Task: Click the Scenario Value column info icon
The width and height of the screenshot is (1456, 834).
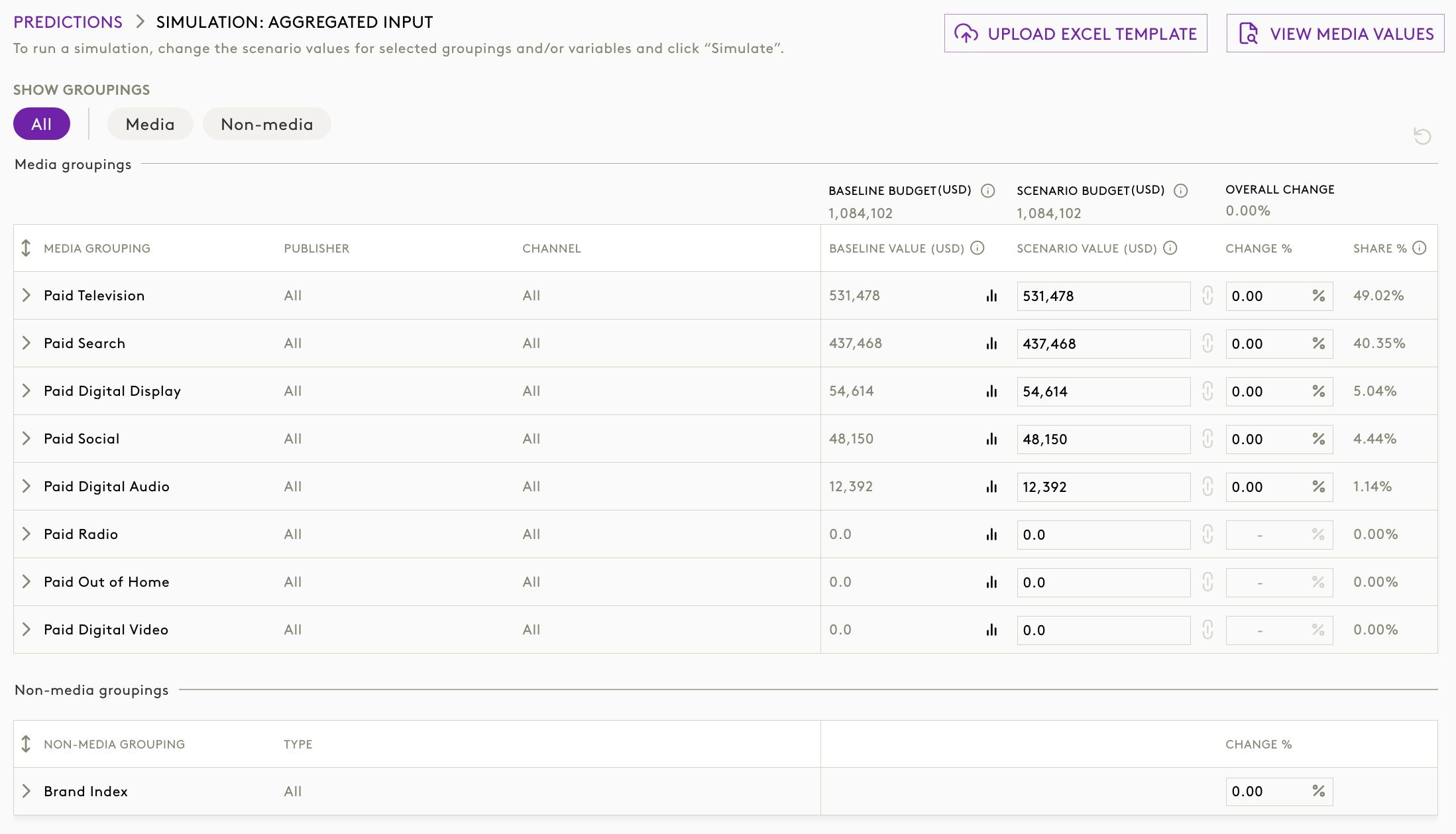Action: [x=1170, y=248]
